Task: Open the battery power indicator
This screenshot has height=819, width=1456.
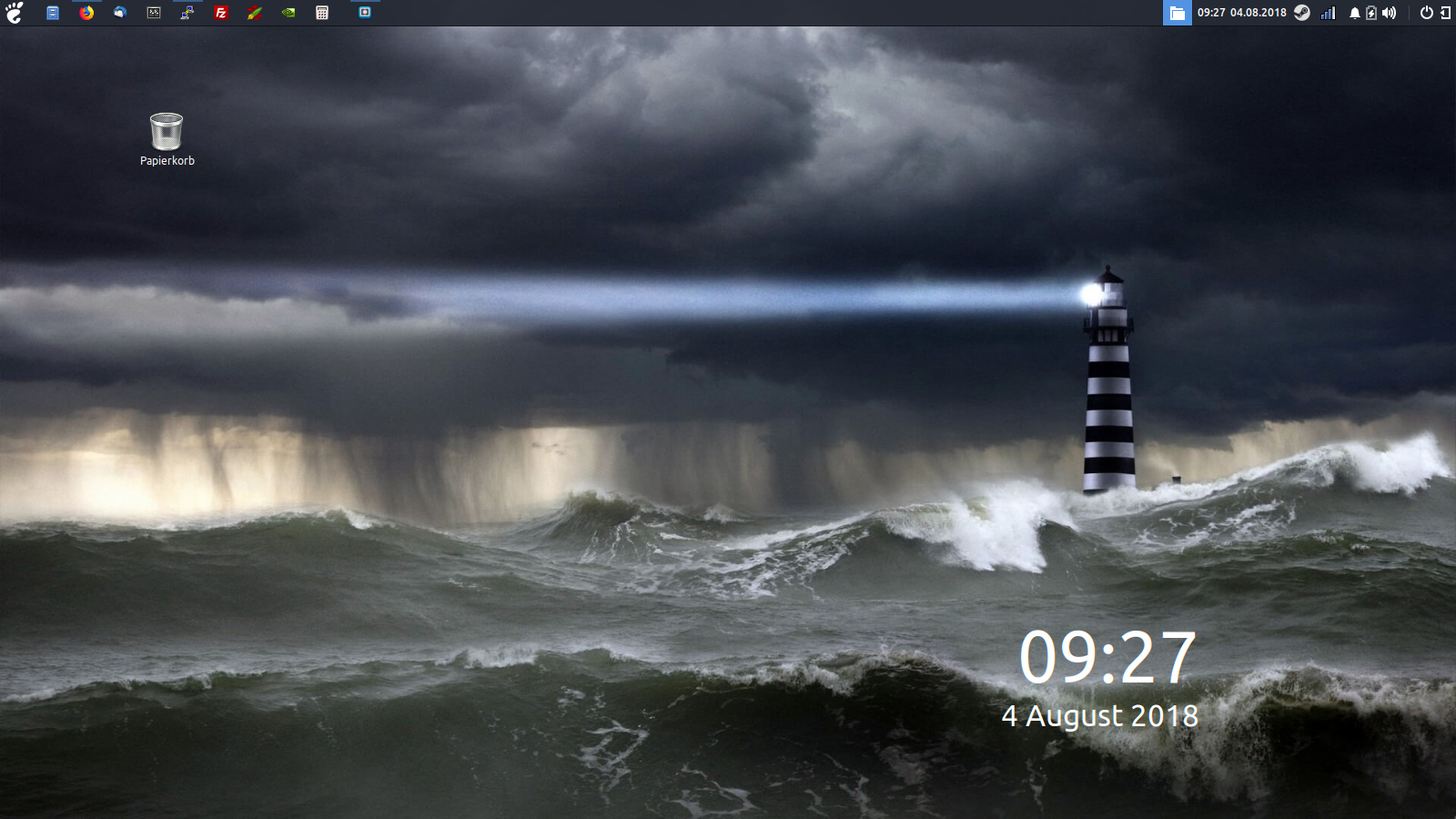Action: [1371, 13]
